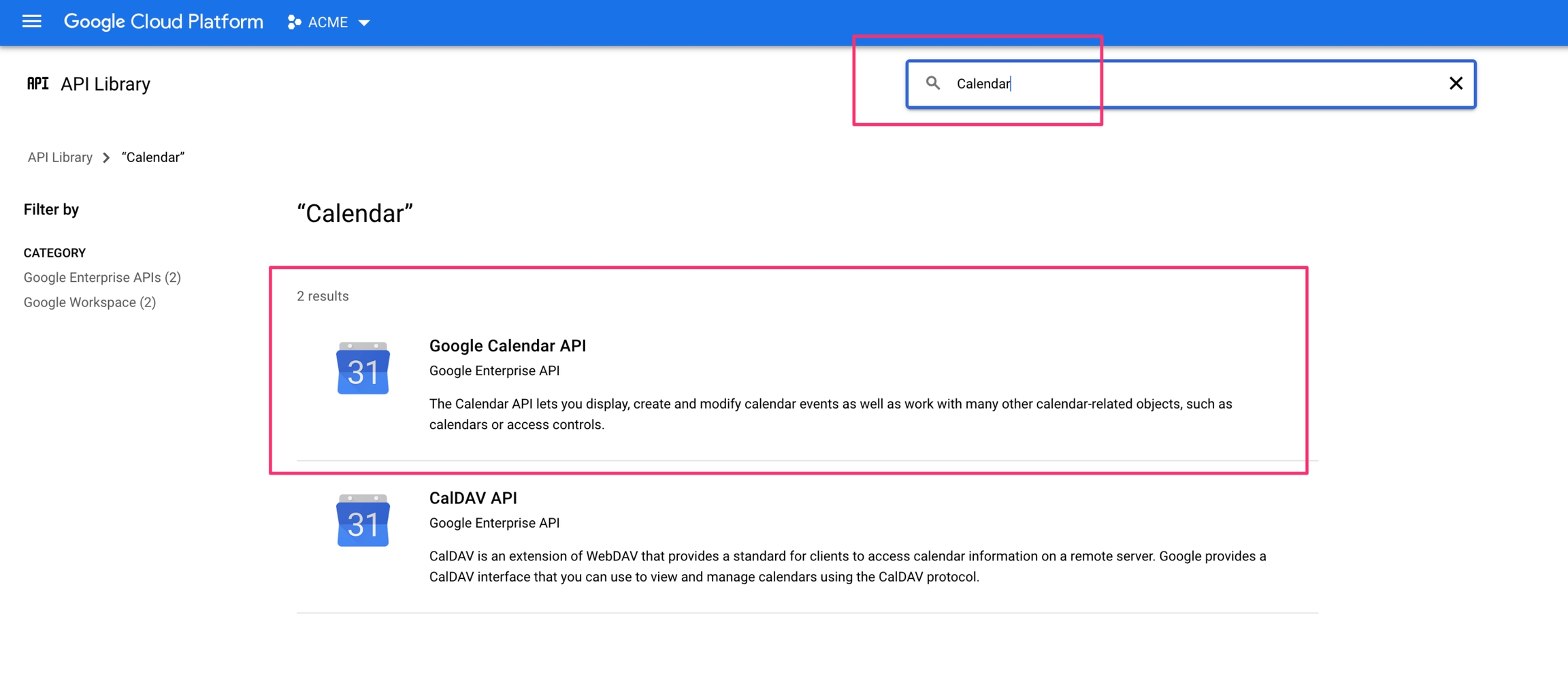Viewport: 1568px width, 685px height.
Task: Open the ACME project picker
Action: coord(328,22)
